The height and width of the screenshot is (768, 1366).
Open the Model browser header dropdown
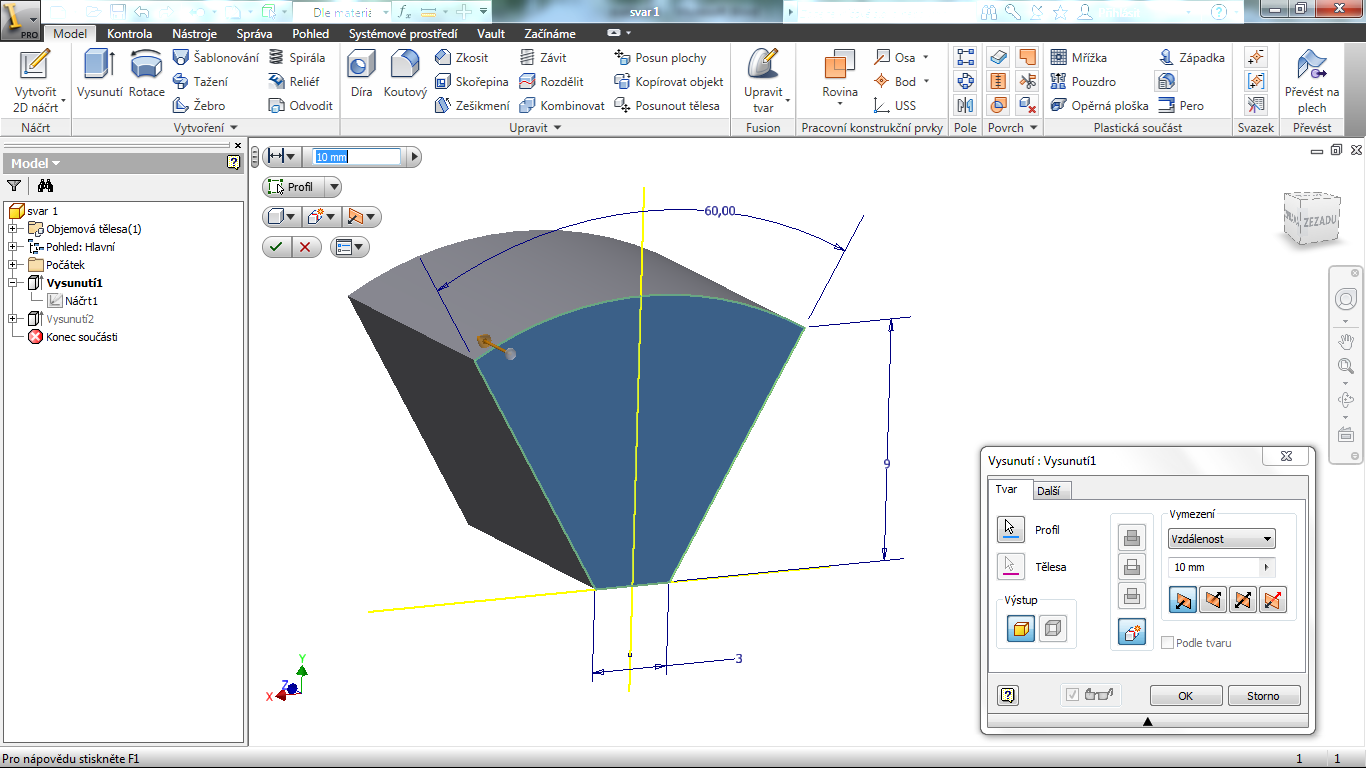[35, 163]
